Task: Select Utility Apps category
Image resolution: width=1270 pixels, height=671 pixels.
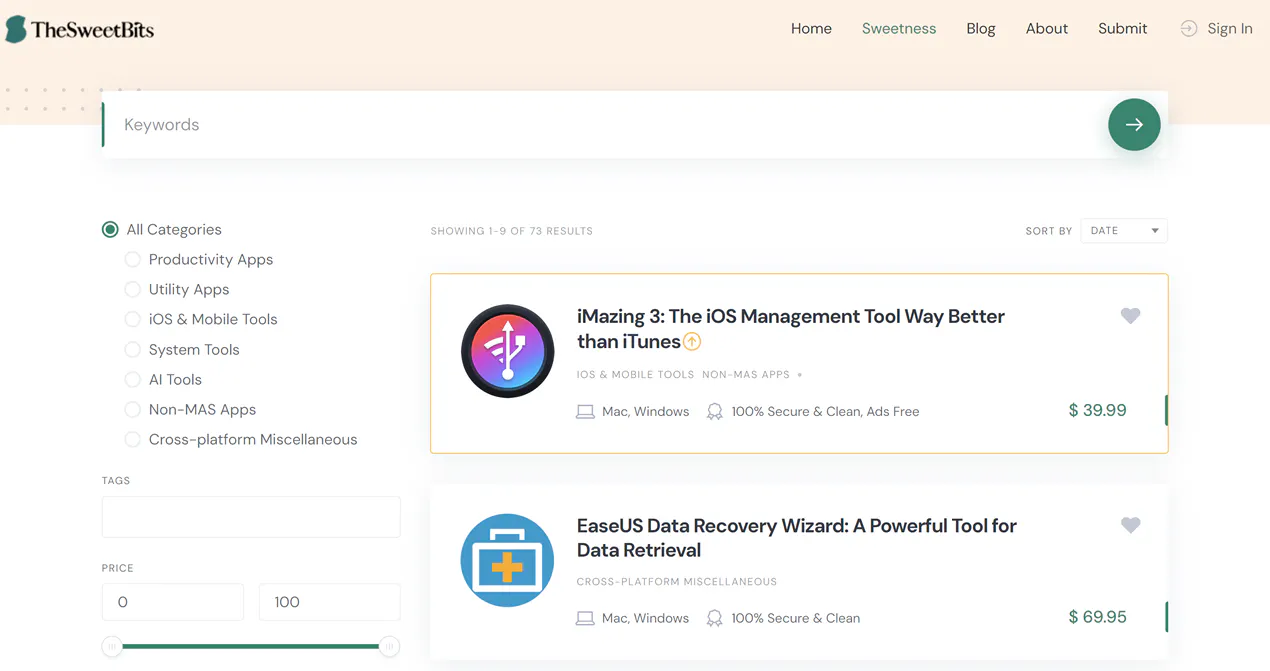Action: coord(178,290)
